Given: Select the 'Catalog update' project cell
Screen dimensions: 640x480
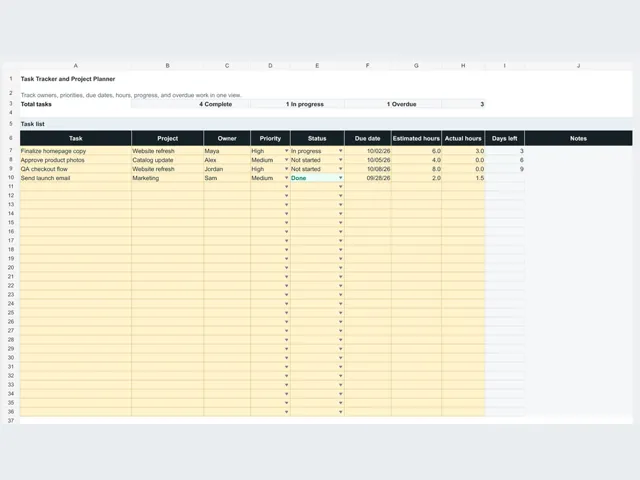Looking at the screenshot, I should pyautogui.click(x=167, y=160).
